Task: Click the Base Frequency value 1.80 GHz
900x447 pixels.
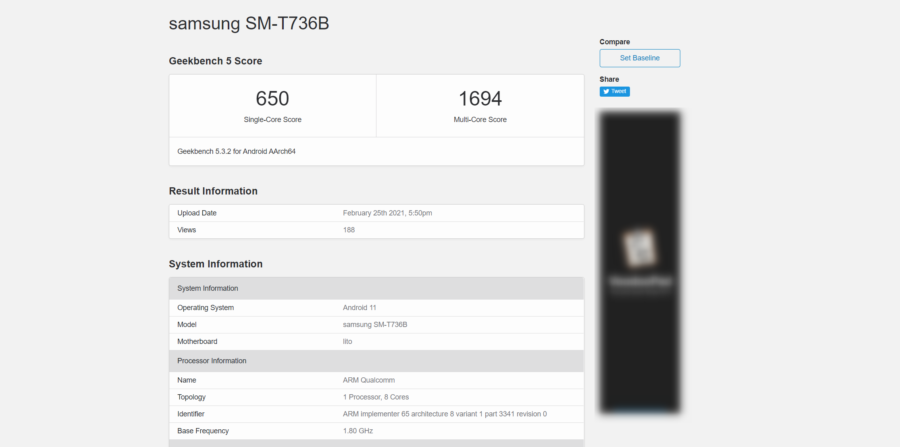Action: [356, 430]
